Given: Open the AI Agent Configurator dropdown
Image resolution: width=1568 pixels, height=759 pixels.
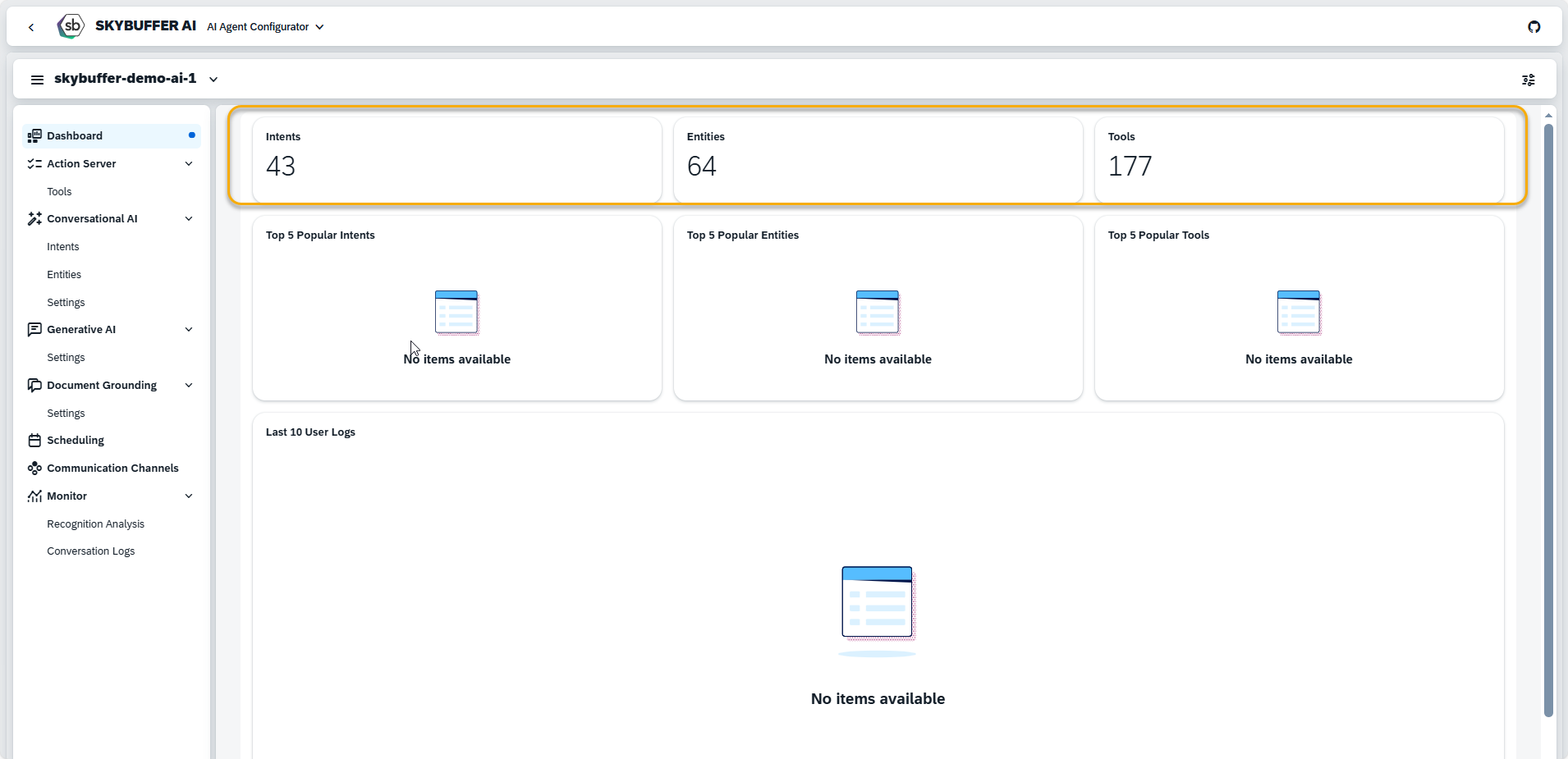Looking at the screenshot, I should coord(265,27).
